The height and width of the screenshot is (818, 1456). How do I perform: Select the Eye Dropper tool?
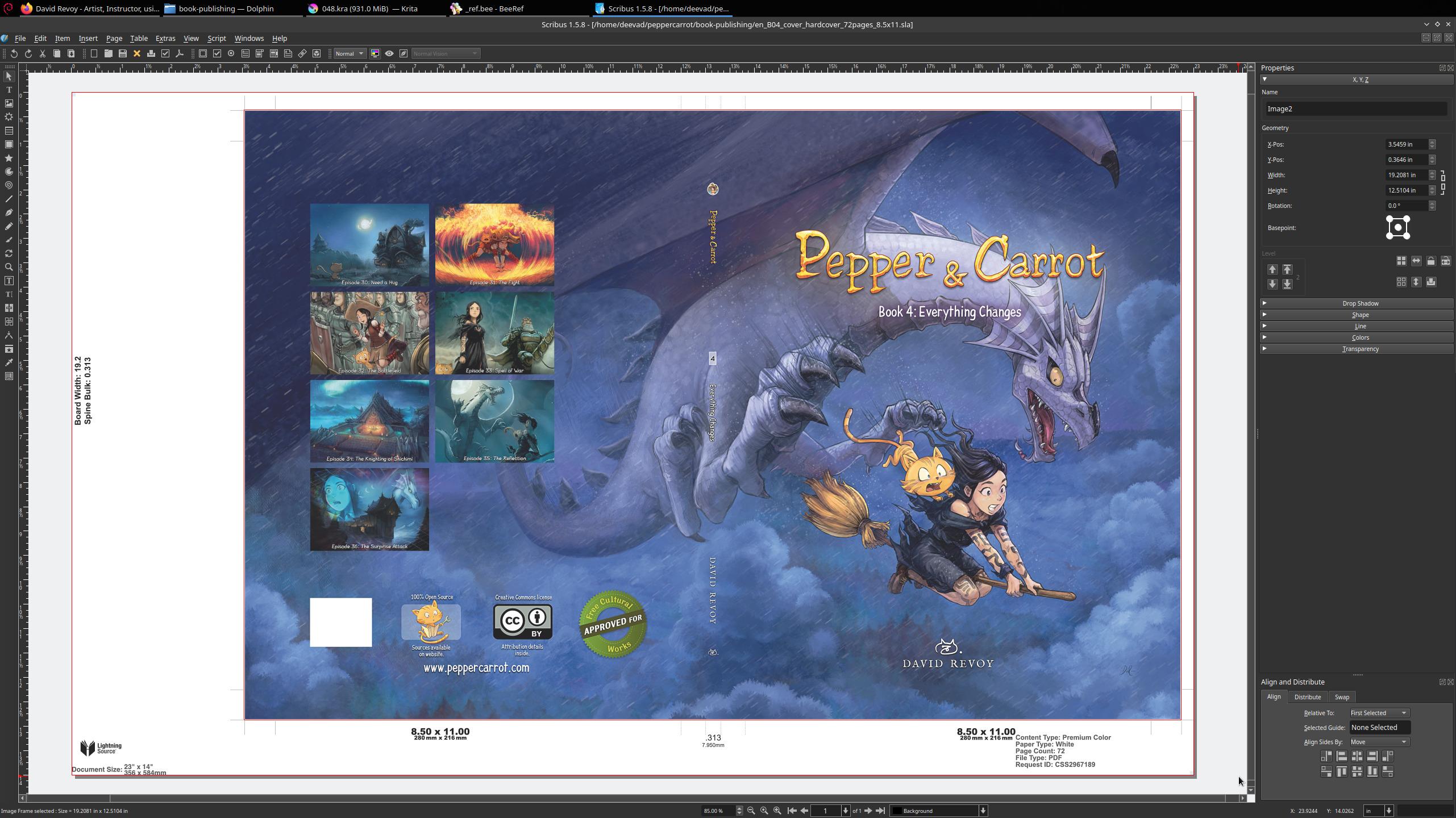tap(9, 362)
